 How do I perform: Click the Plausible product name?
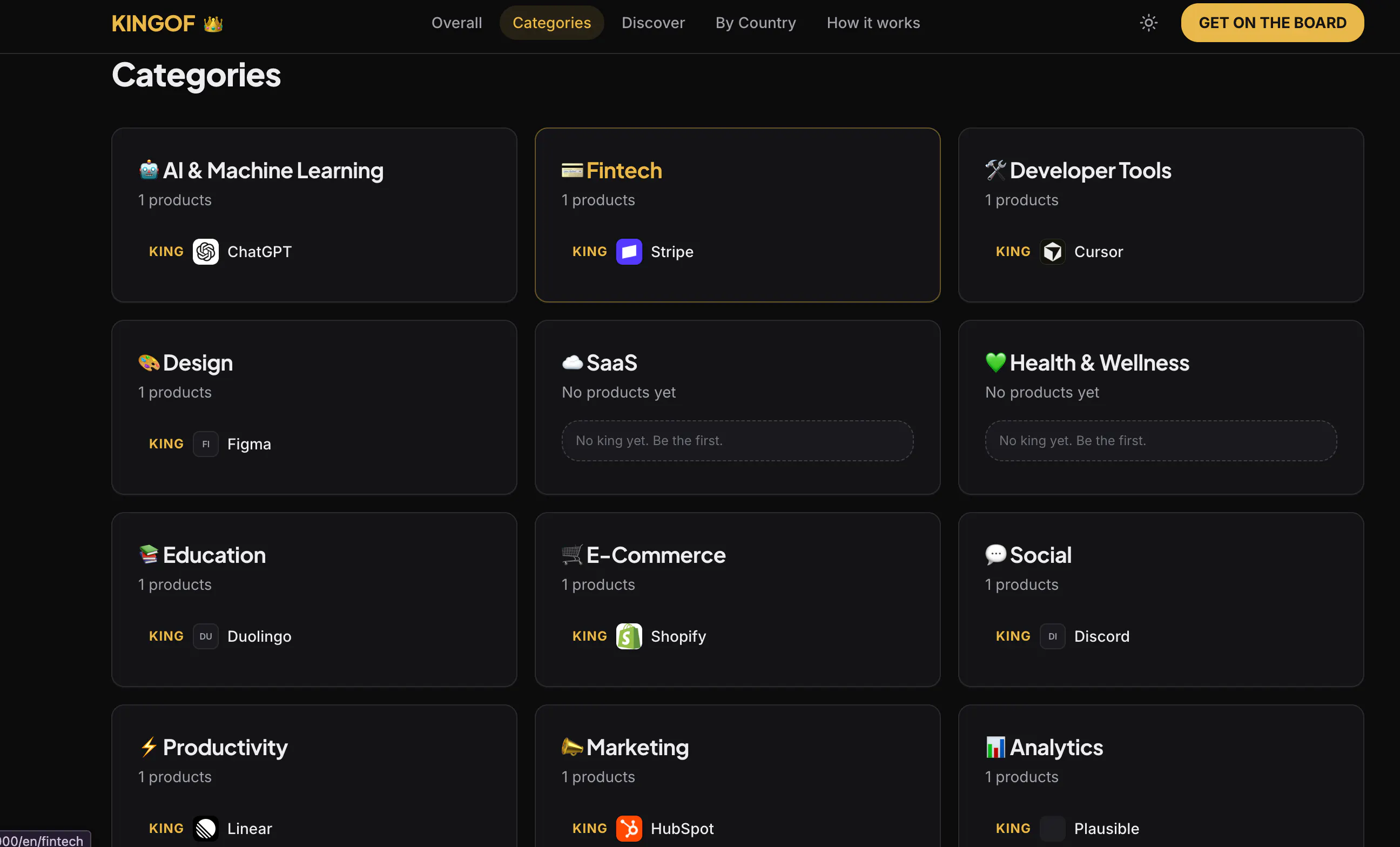pyautogui.click(x=1106, y=829)
